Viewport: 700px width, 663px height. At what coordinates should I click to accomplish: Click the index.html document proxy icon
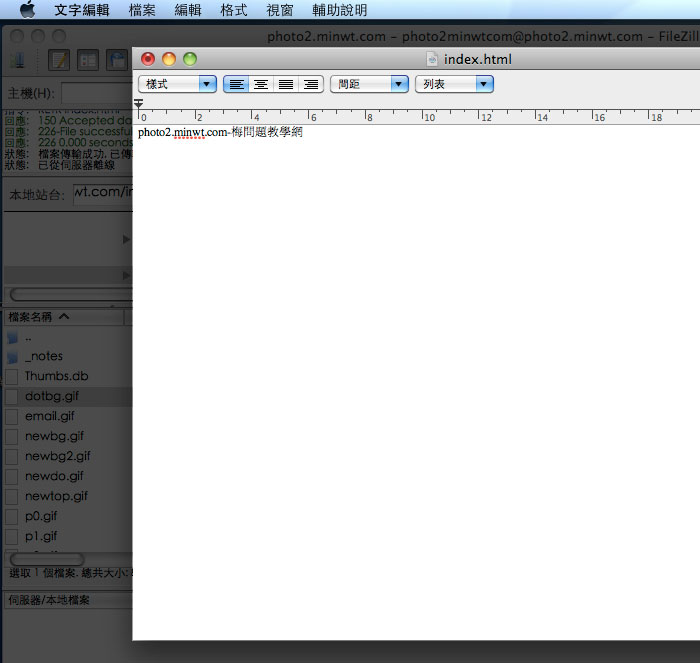pos(432,59)
